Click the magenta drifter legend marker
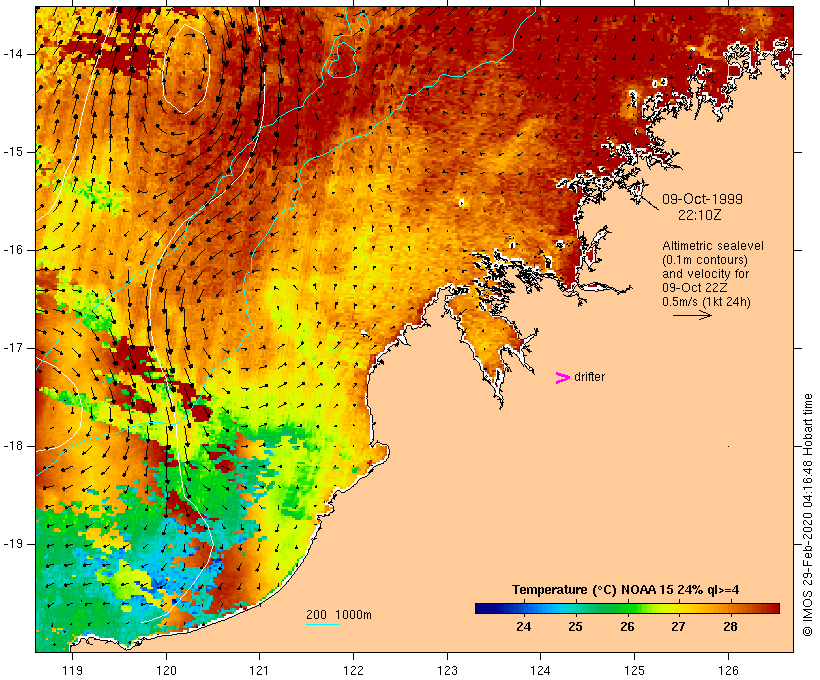This screenshot has width=820, height=680. (563, 378)
